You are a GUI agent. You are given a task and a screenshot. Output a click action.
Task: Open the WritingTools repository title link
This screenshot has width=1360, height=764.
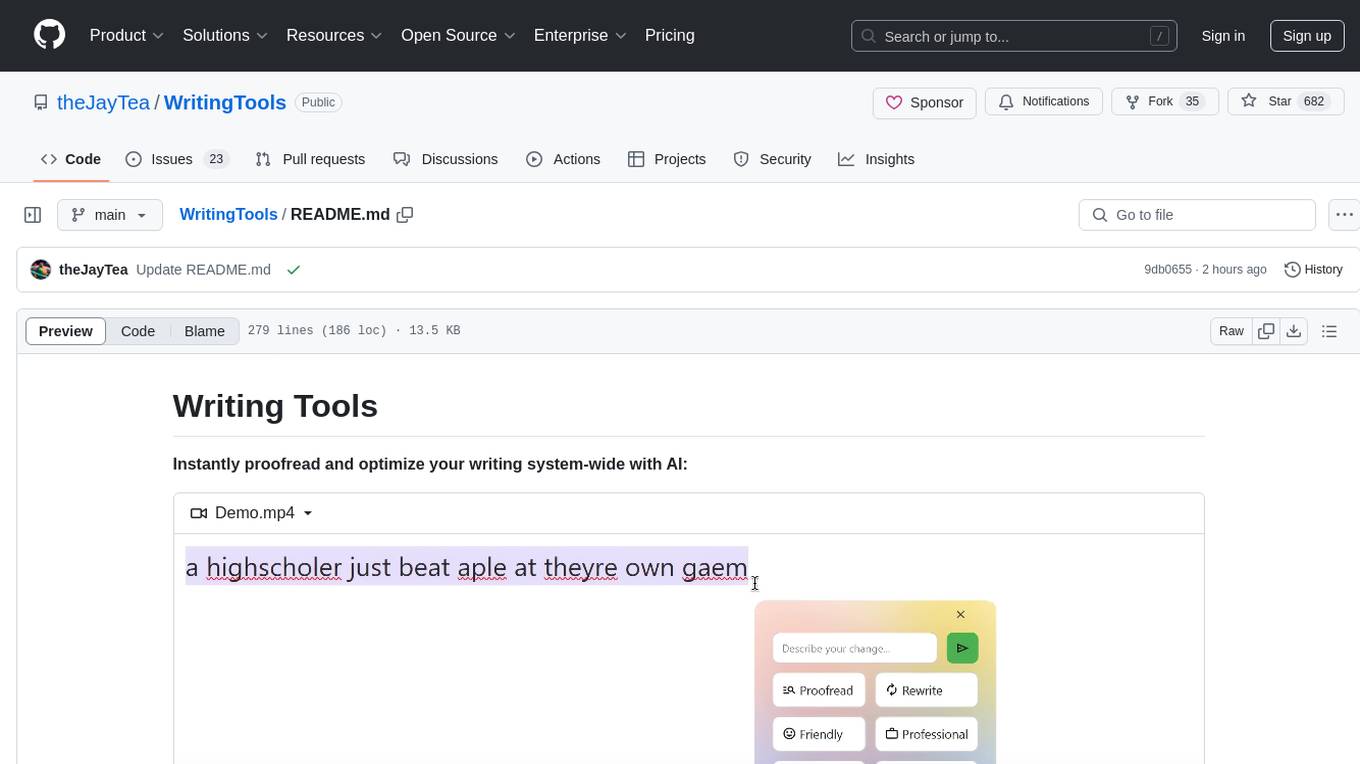[225, 102]
